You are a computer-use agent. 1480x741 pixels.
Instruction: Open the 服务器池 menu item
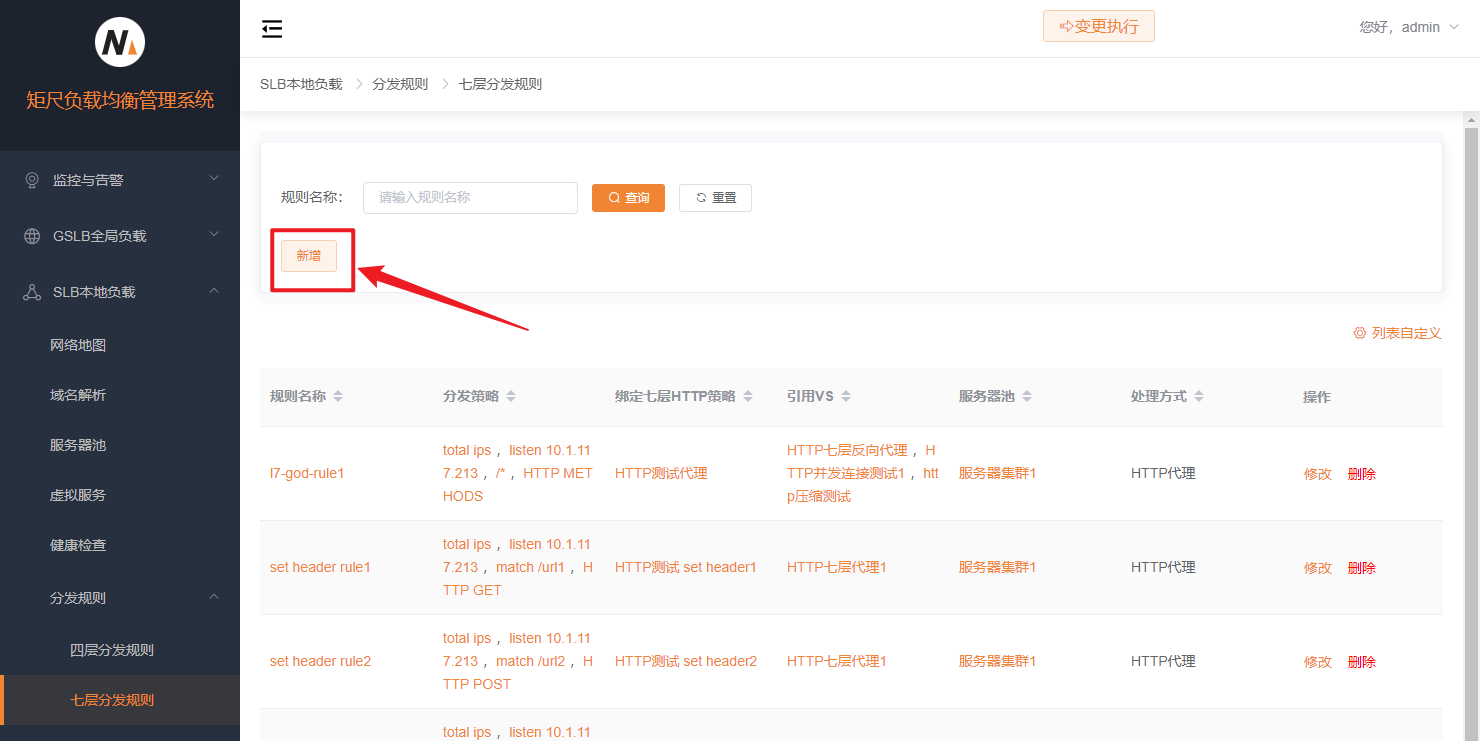[78, 445]
